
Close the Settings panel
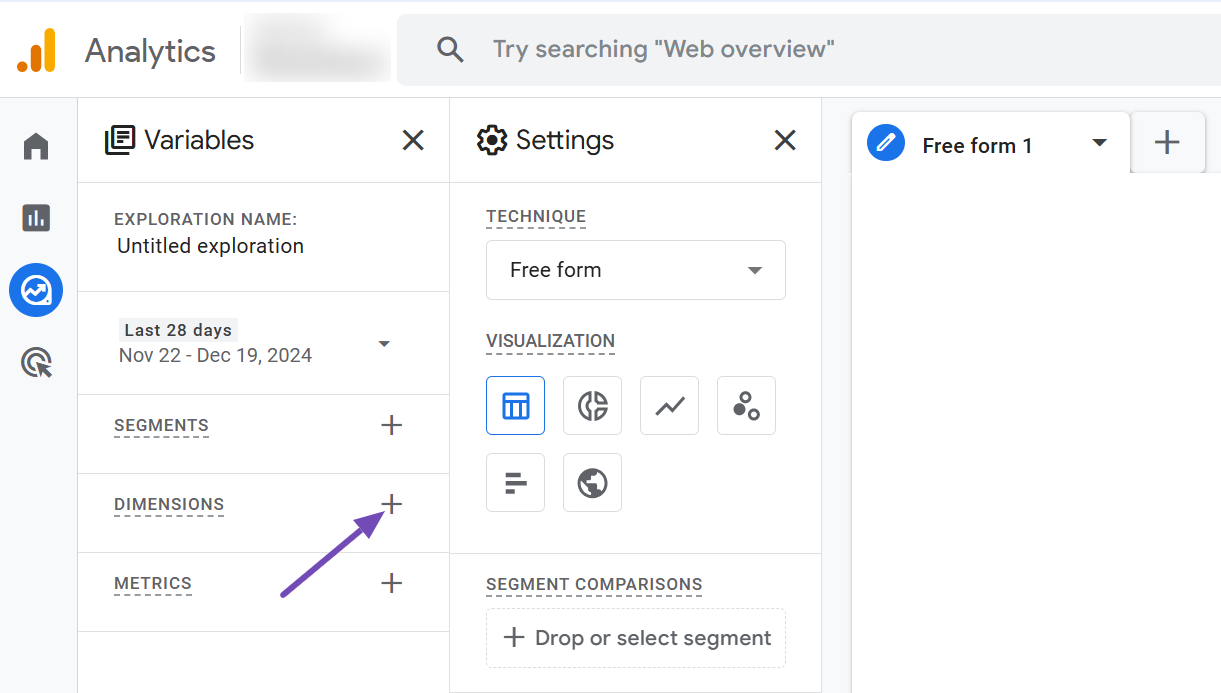pos(785,140)
